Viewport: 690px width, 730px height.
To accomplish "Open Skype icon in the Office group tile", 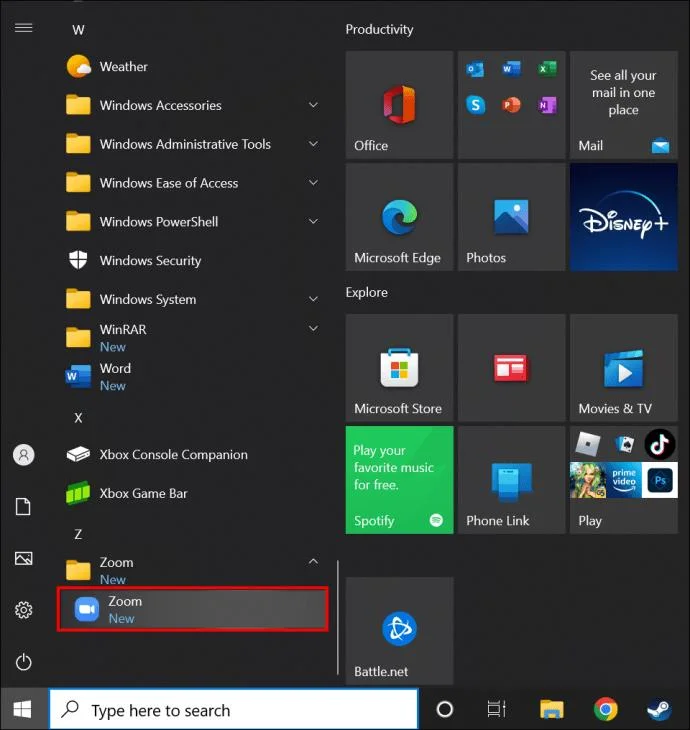I will click(x=475, y=105).
